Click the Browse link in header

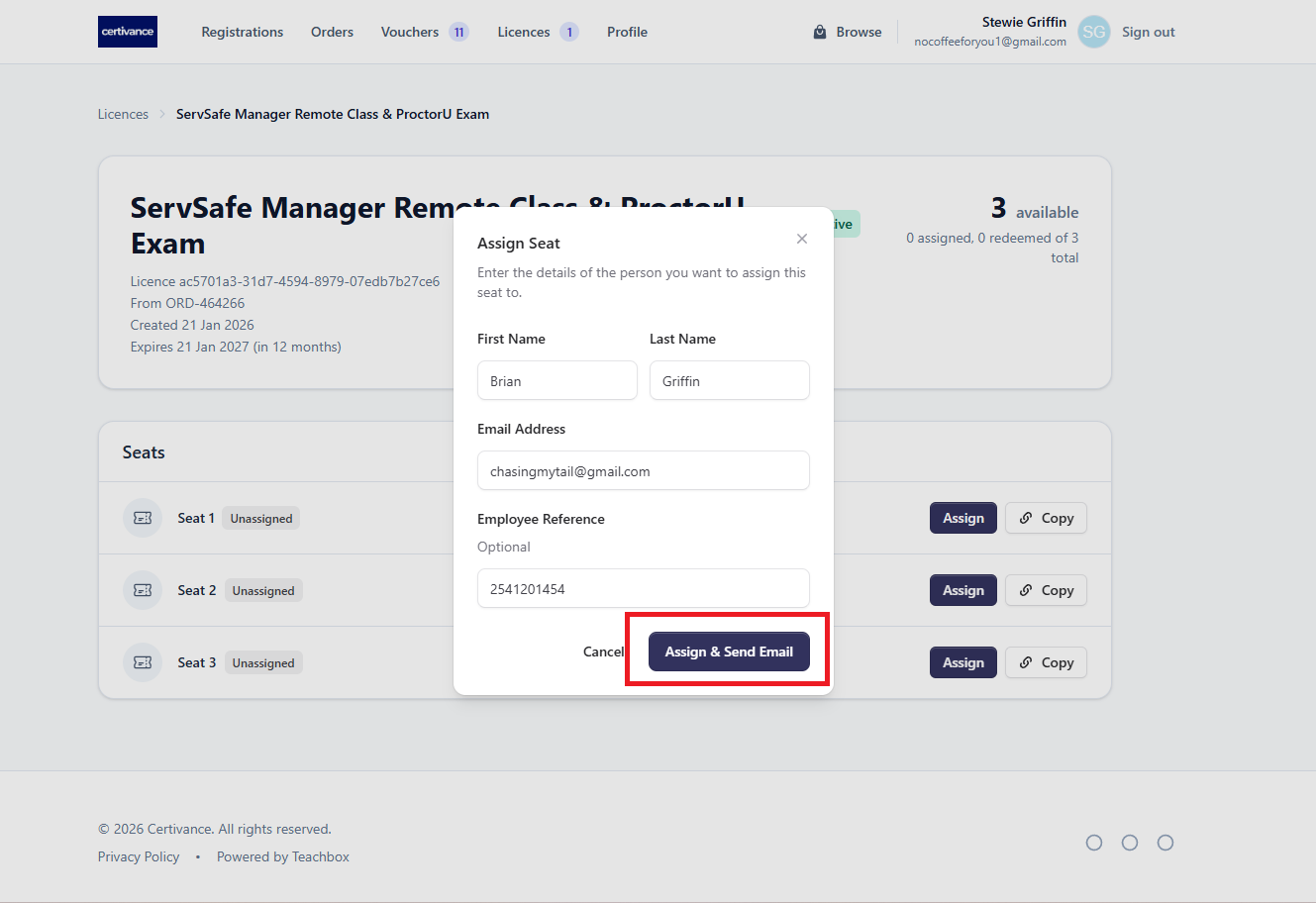coord(859,32)
